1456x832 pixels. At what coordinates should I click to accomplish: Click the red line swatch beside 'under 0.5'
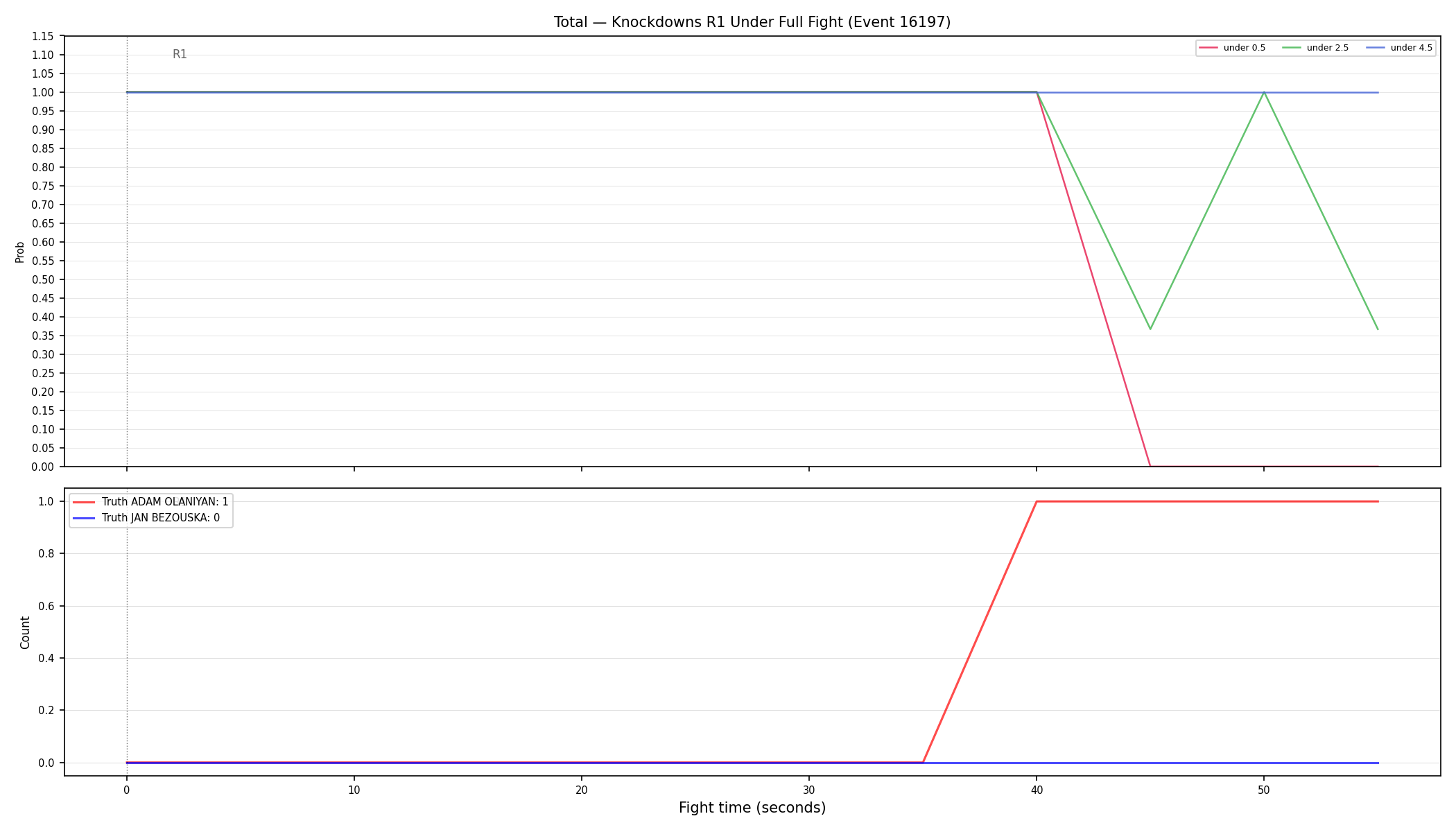point(1208,48)
